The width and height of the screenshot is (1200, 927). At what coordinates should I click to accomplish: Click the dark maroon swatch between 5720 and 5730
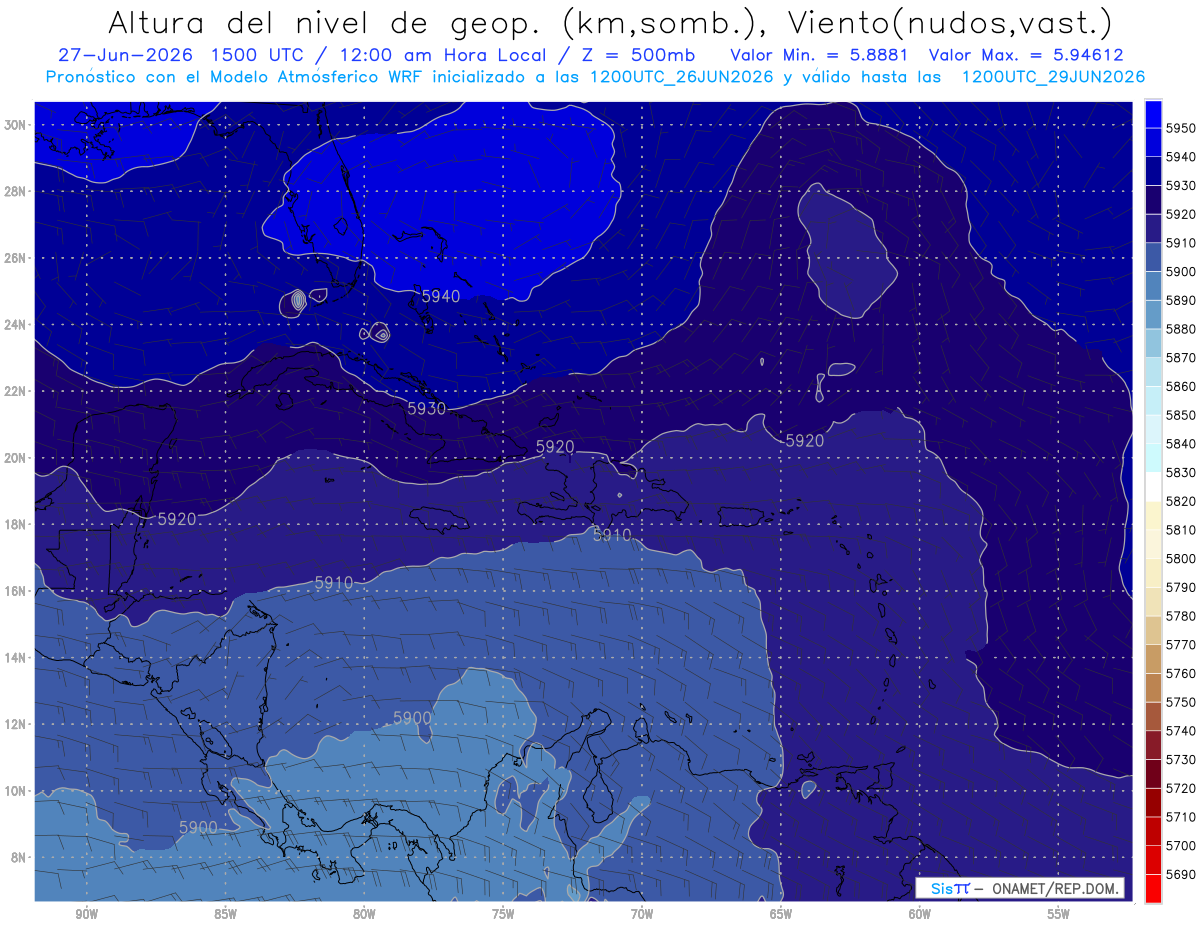(x=1153, y=773)
